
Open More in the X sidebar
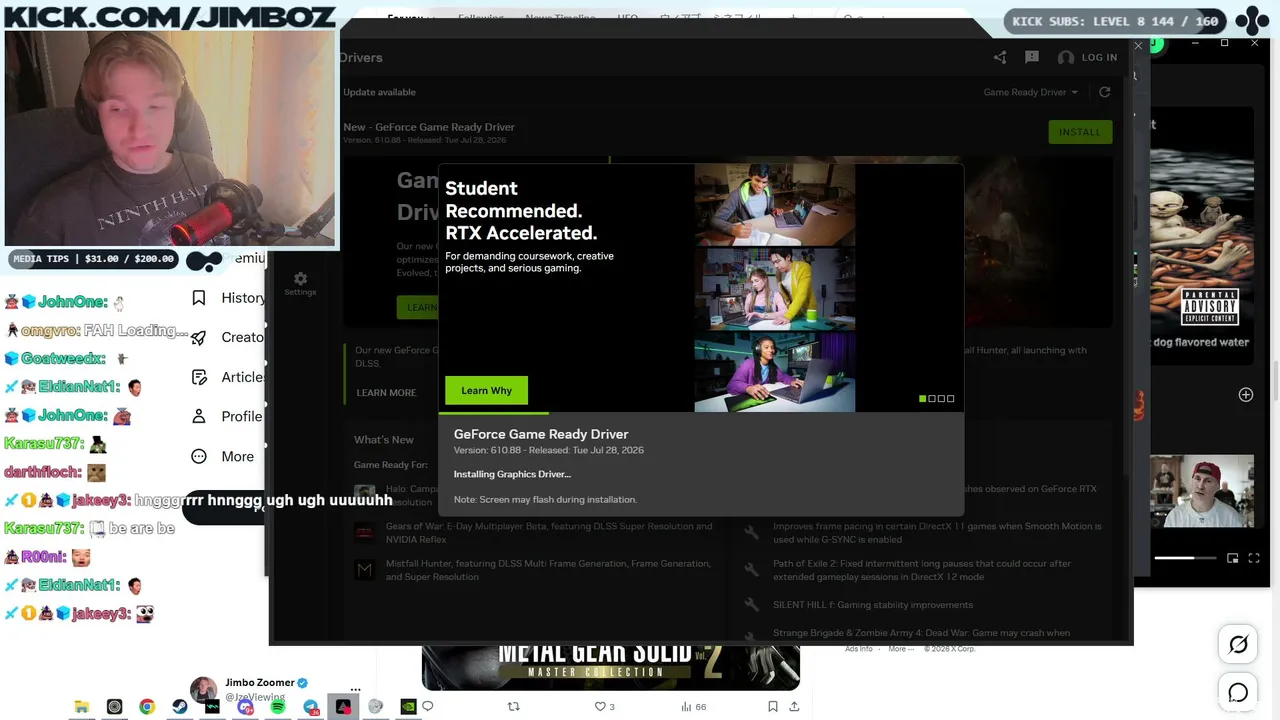click(237, 457)
